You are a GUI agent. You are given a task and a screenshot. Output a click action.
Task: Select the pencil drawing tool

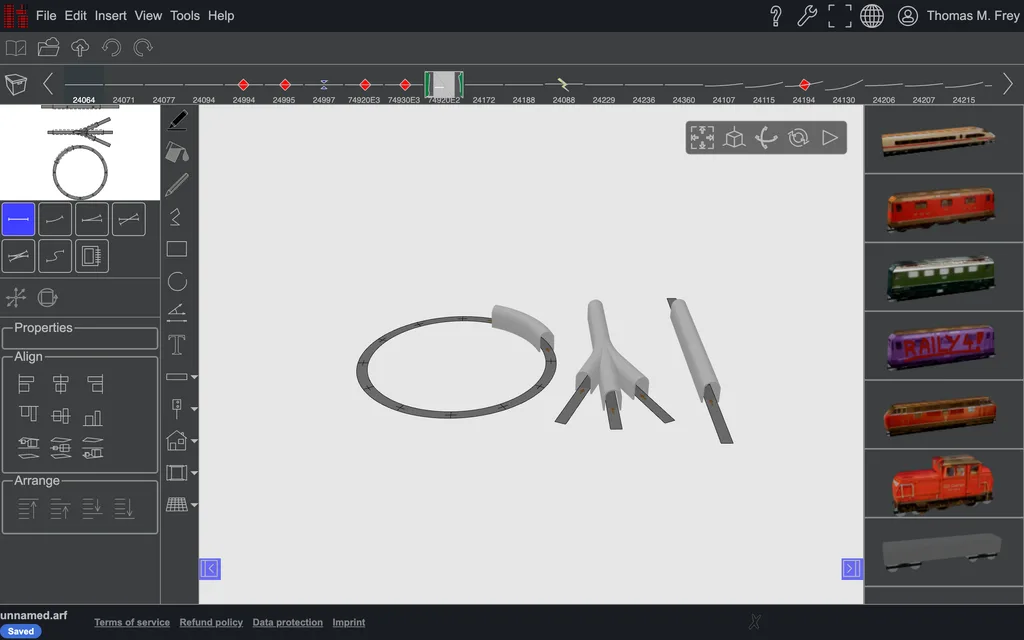coord(177,185)
